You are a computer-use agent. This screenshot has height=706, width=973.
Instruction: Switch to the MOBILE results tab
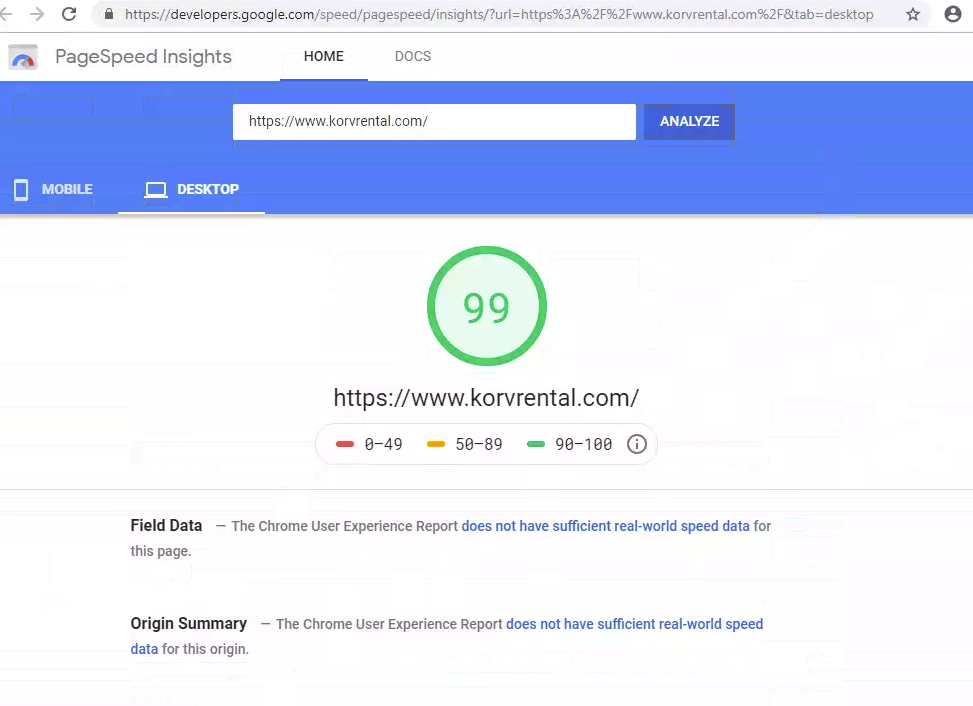coord(67,189)
